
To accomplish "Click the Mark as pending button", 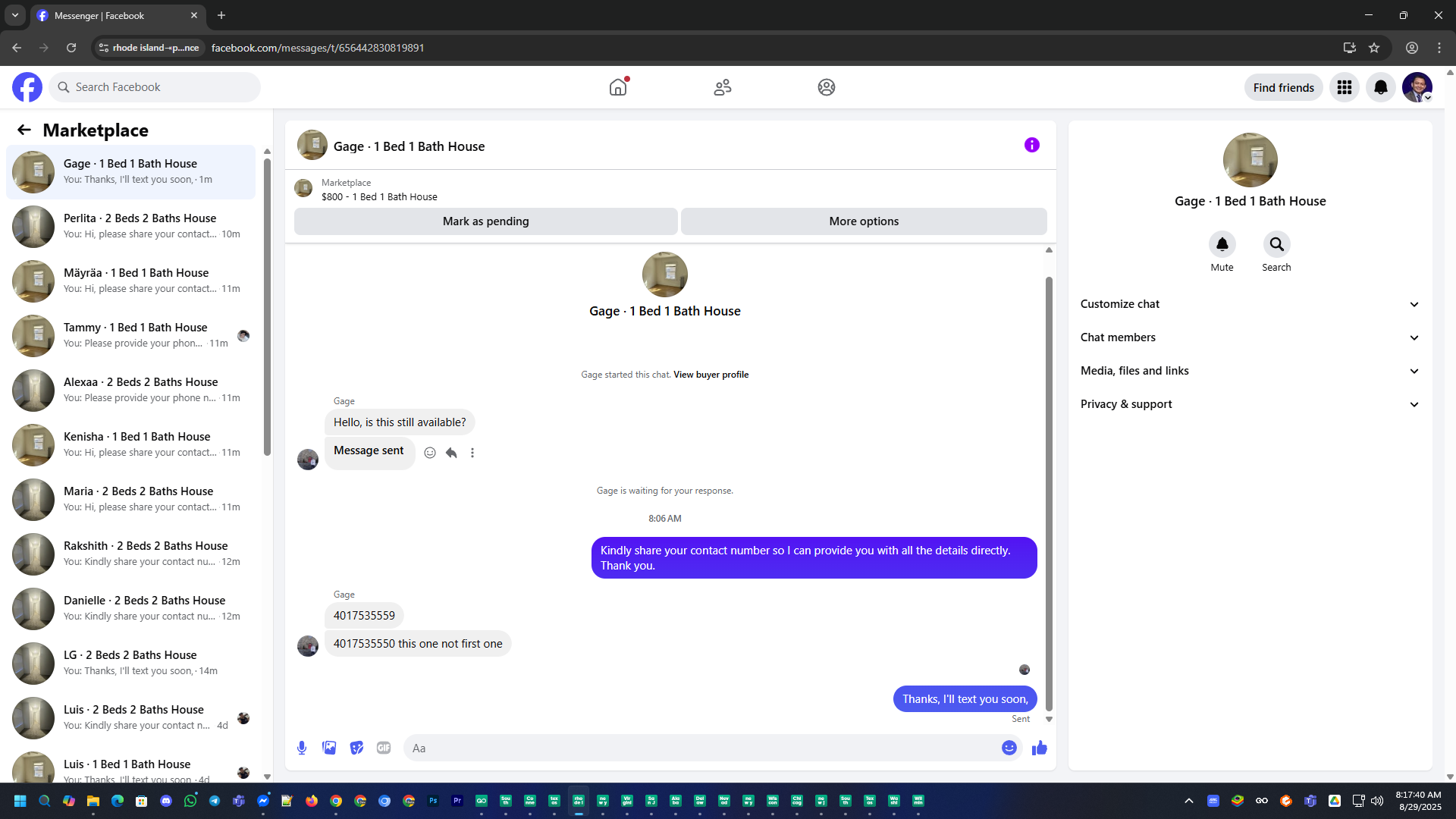I will click(x=485, y=221).
